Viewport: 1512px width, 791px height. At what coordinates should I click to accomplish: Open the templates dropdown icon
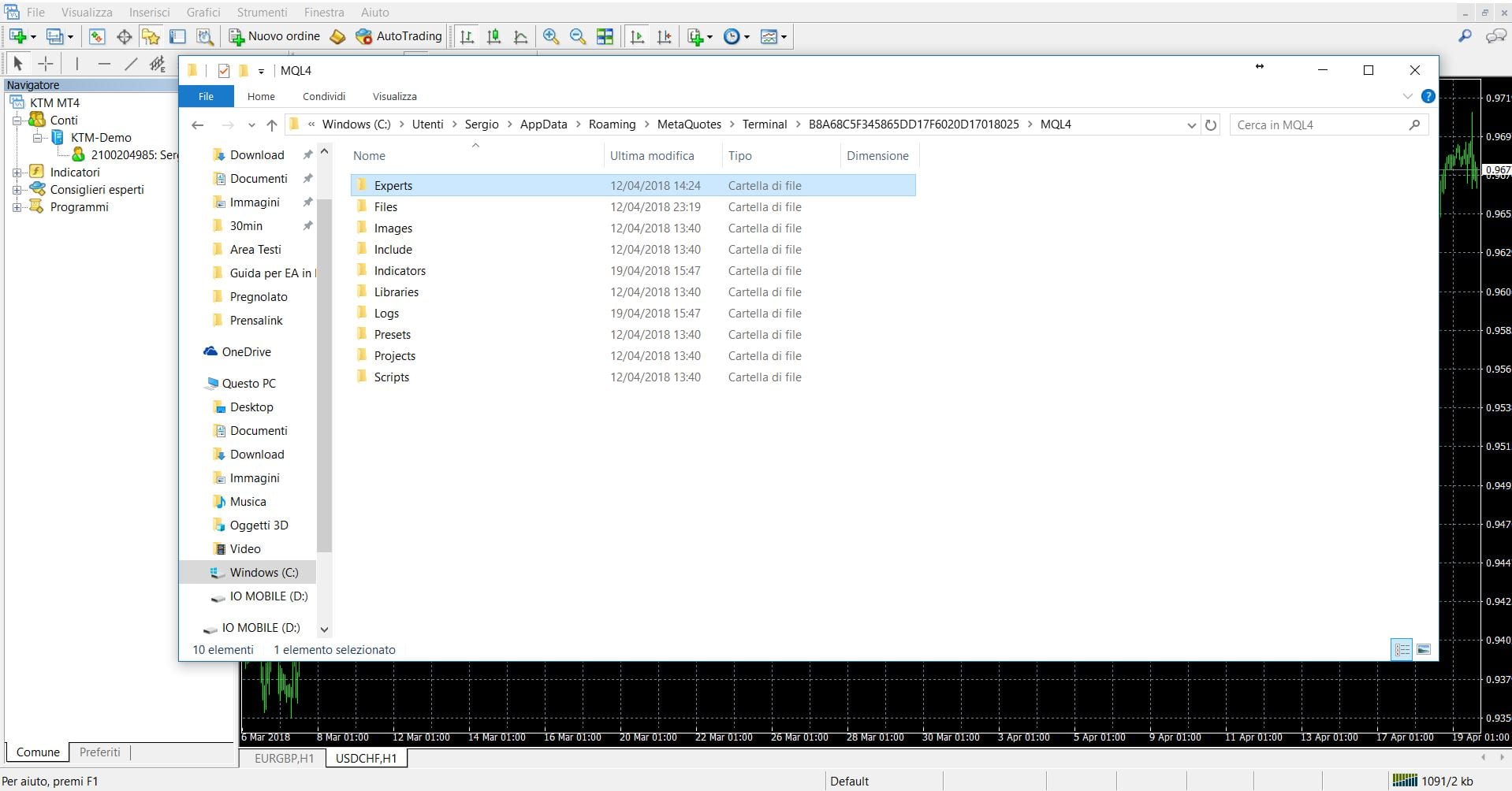[773, 36]
